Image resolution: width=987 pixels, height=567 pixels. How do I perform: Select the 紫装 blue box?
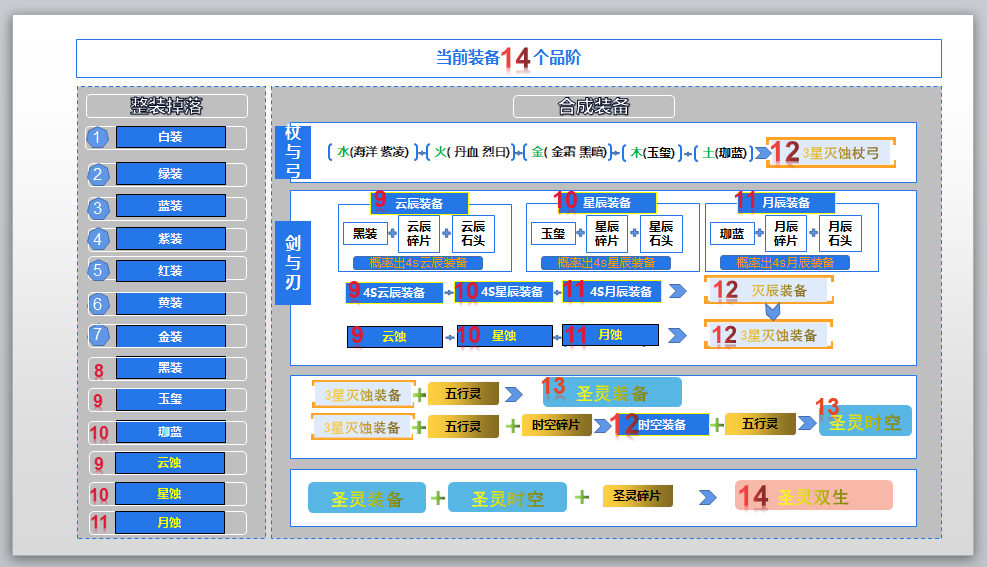pos(171,239)
